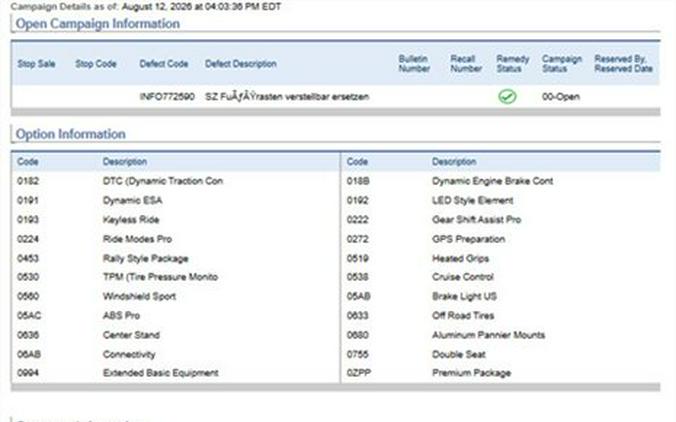Select the Reserved By, Reserved Date header
This screenshot has height=422, width=676.
[x=623, y=63]
